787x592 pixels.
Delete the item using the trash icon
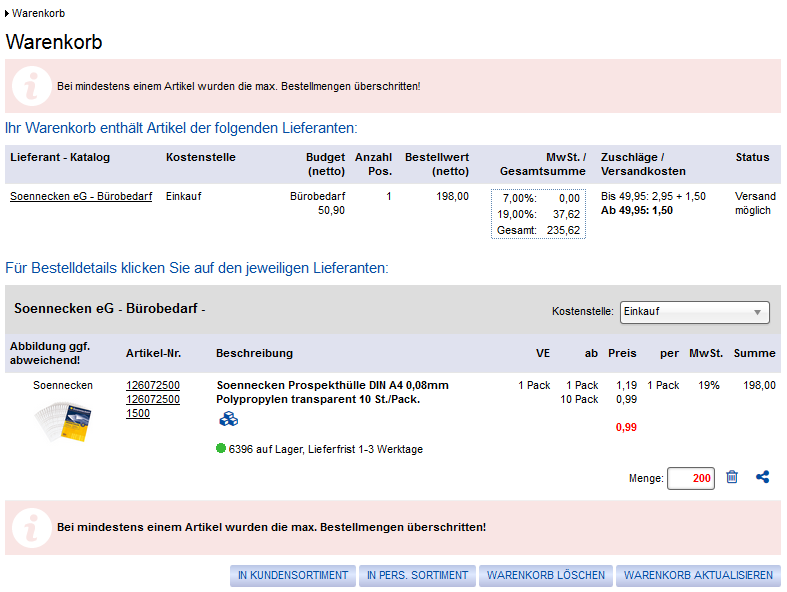(732, 477)
